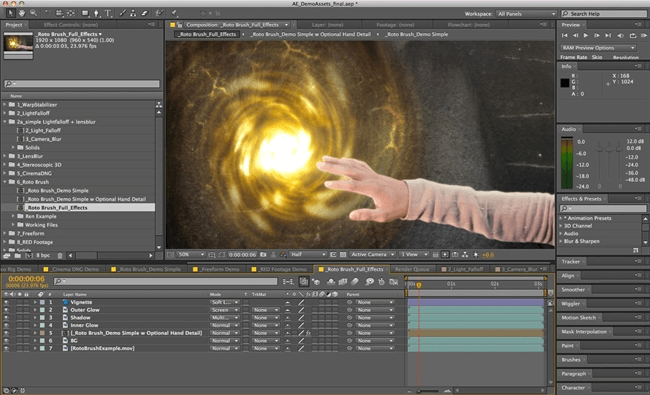Hide the Outer Glow layer
Viewport: 650px width, 395px height.
tap(6, 310)
